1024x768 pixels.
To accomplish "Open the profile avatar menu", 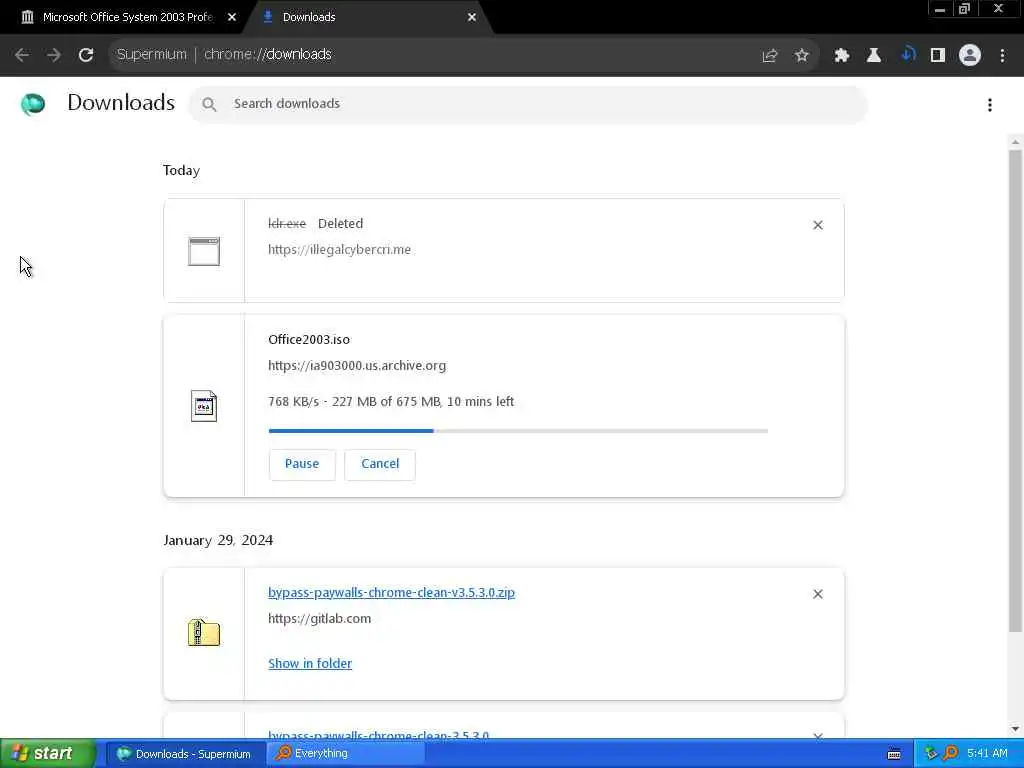I will [x=970, y=55].
